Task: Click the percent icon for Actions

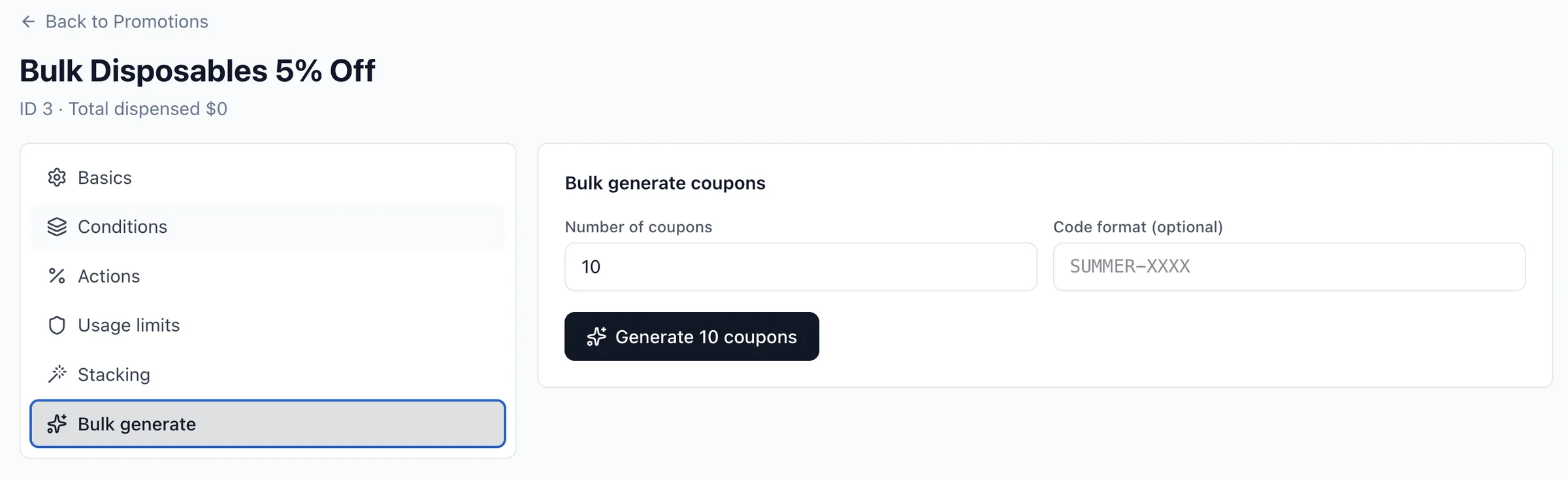Action: 57,276
